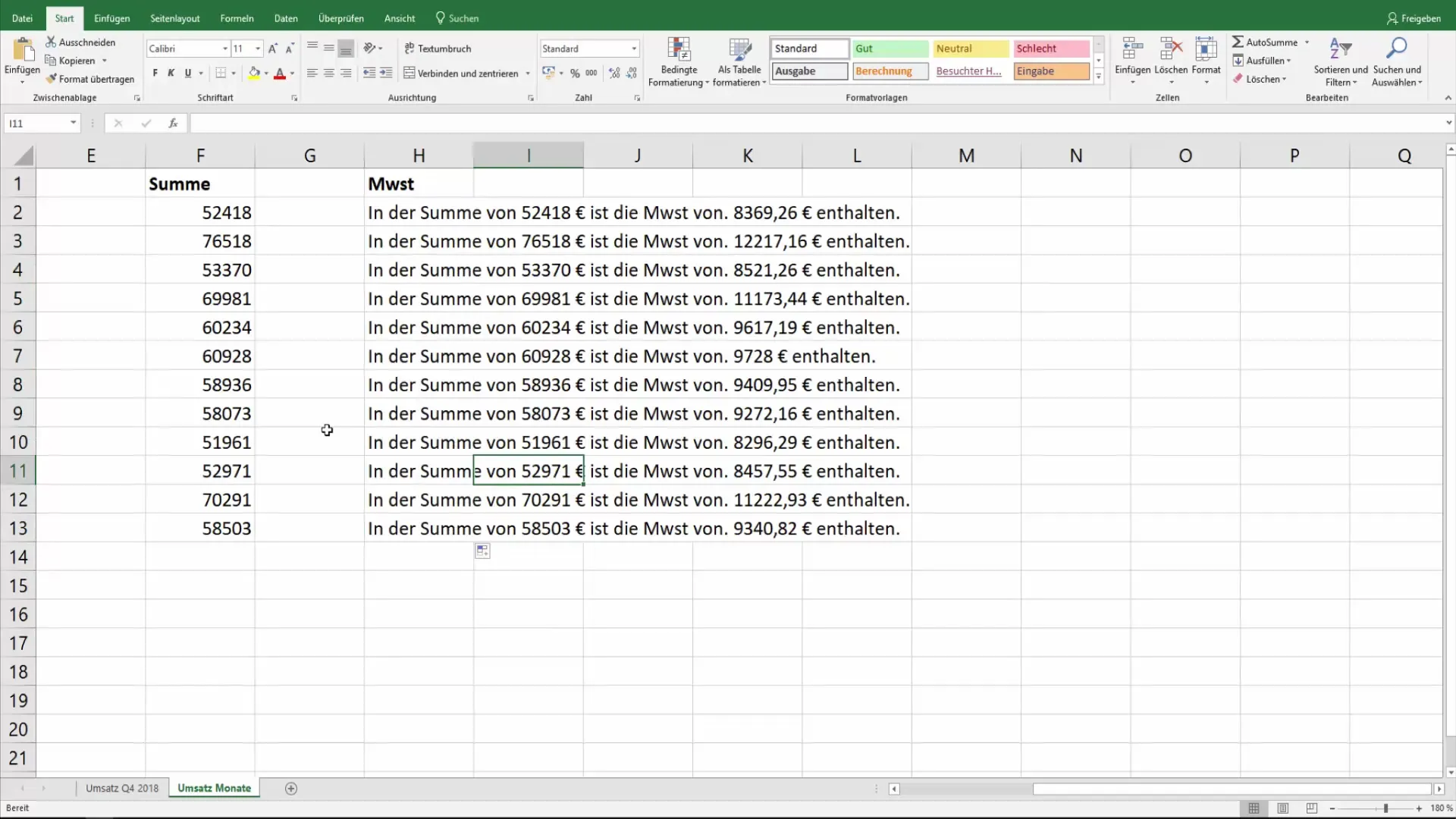Activate the Format übertragen brush

coord(51,79)
